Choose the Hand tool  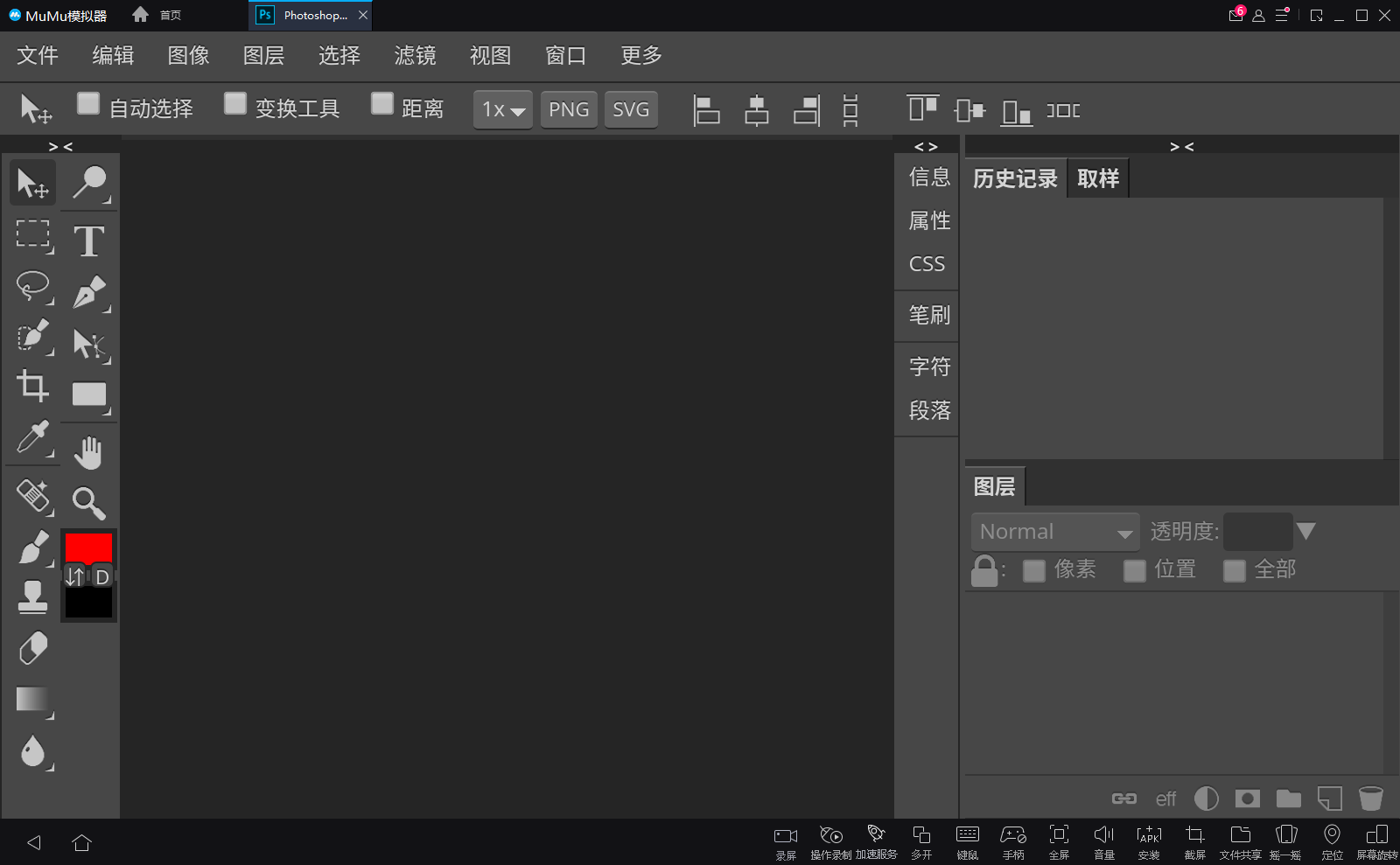[88, 452]
